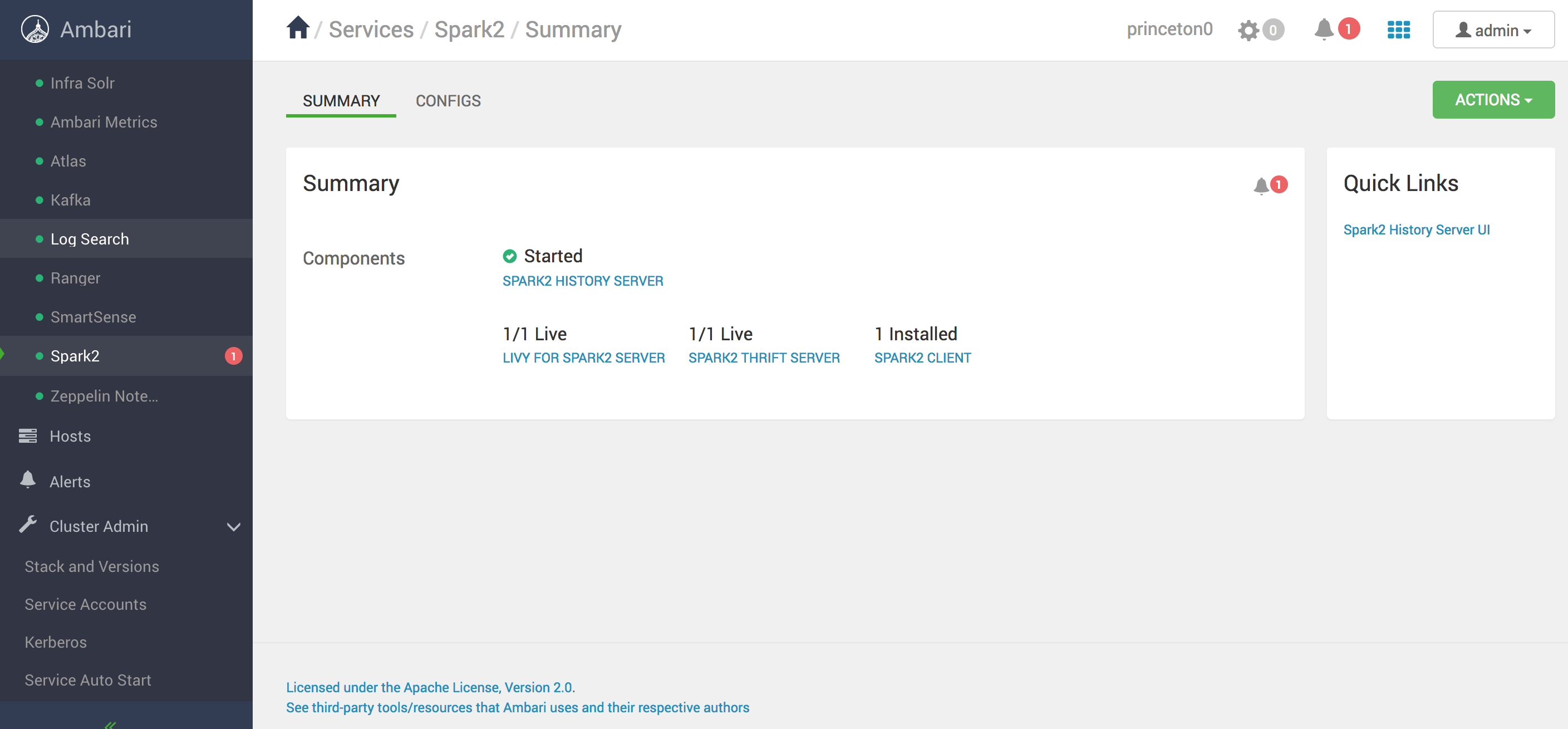Screen dimensions: 1568x729
Task: Open the green ACTIONS dropdown
Action: pyautogui.click(x=1493, y=100)
